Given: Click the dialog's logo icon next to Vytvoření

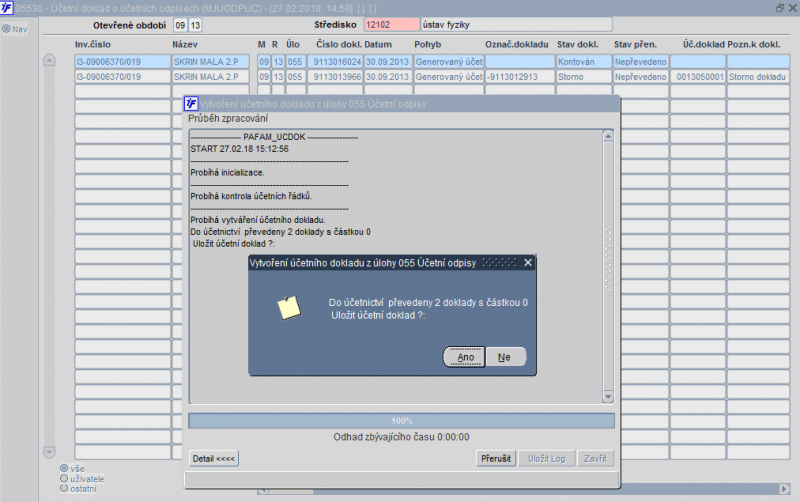Looking at the screenshot, I should pos(191,104).
